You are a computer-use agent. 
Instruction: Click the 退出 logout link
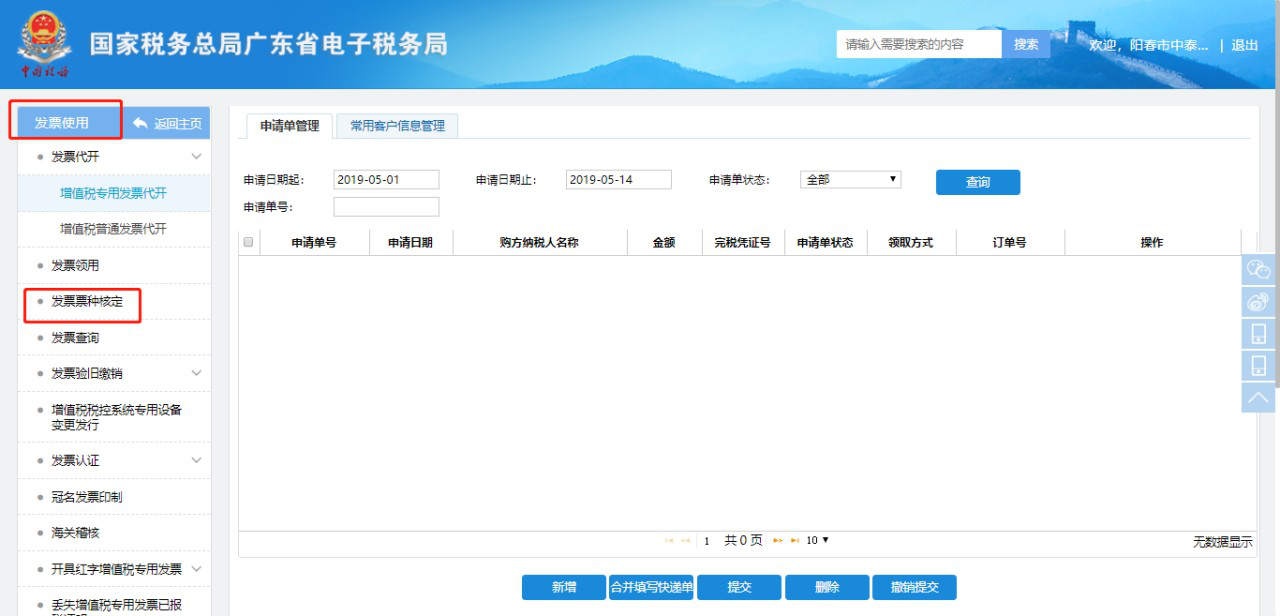pyautogui.click(x=1245, y=45)
